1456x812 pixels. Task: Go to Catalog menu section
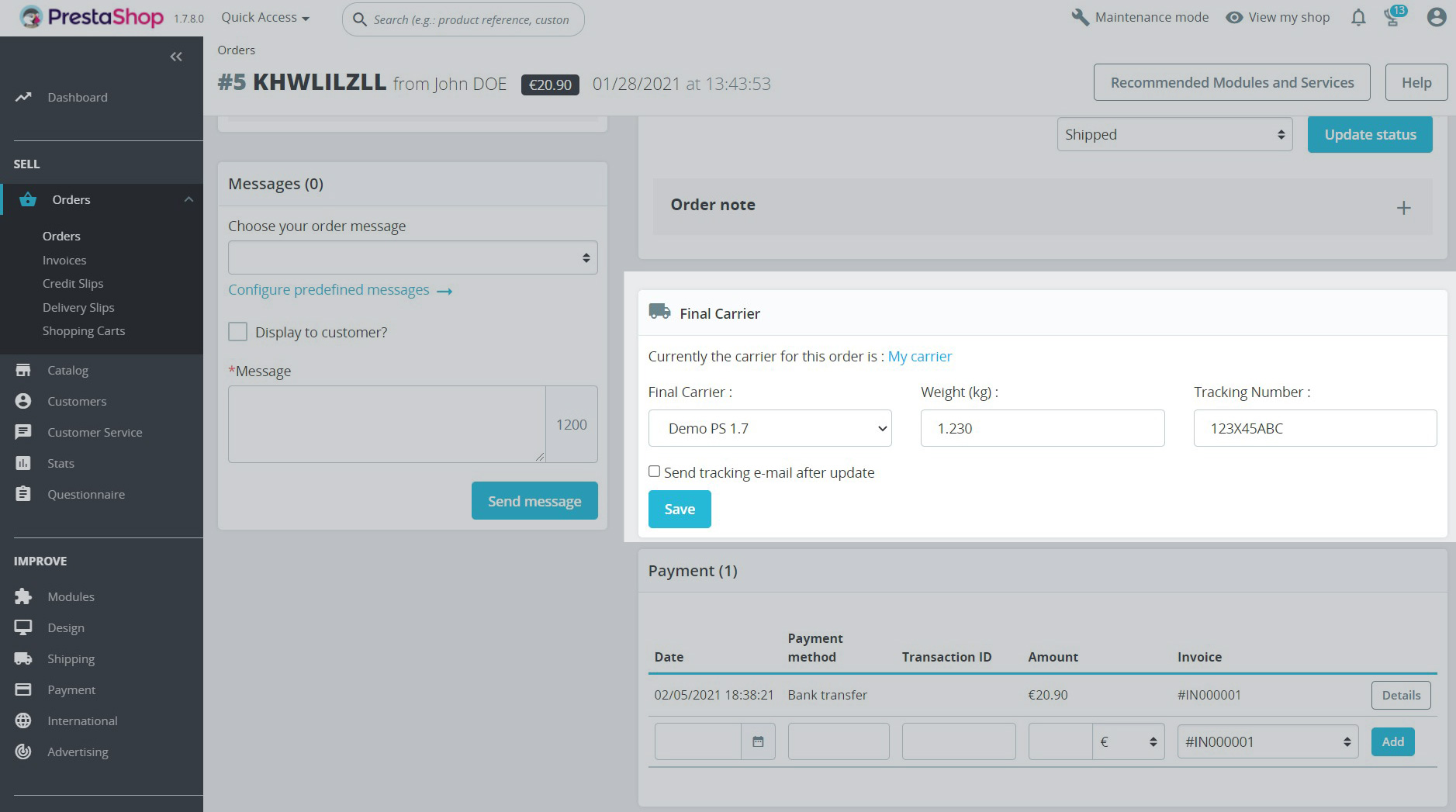(x=67, y=371)
